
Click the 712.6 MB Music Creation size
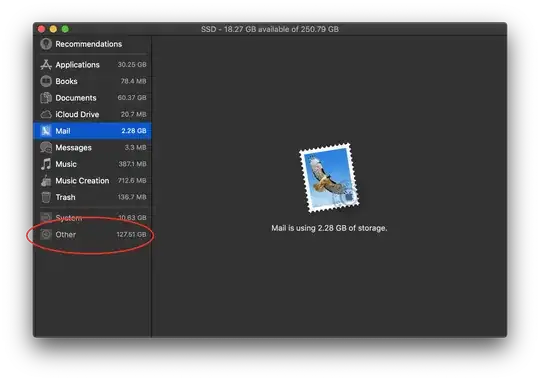(132, 181)
